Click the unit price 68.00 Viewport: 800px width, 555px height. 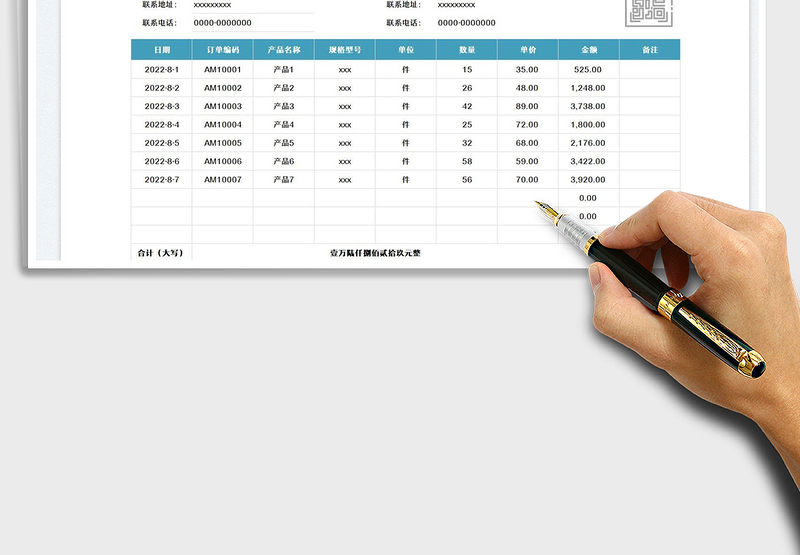point(527,143)
